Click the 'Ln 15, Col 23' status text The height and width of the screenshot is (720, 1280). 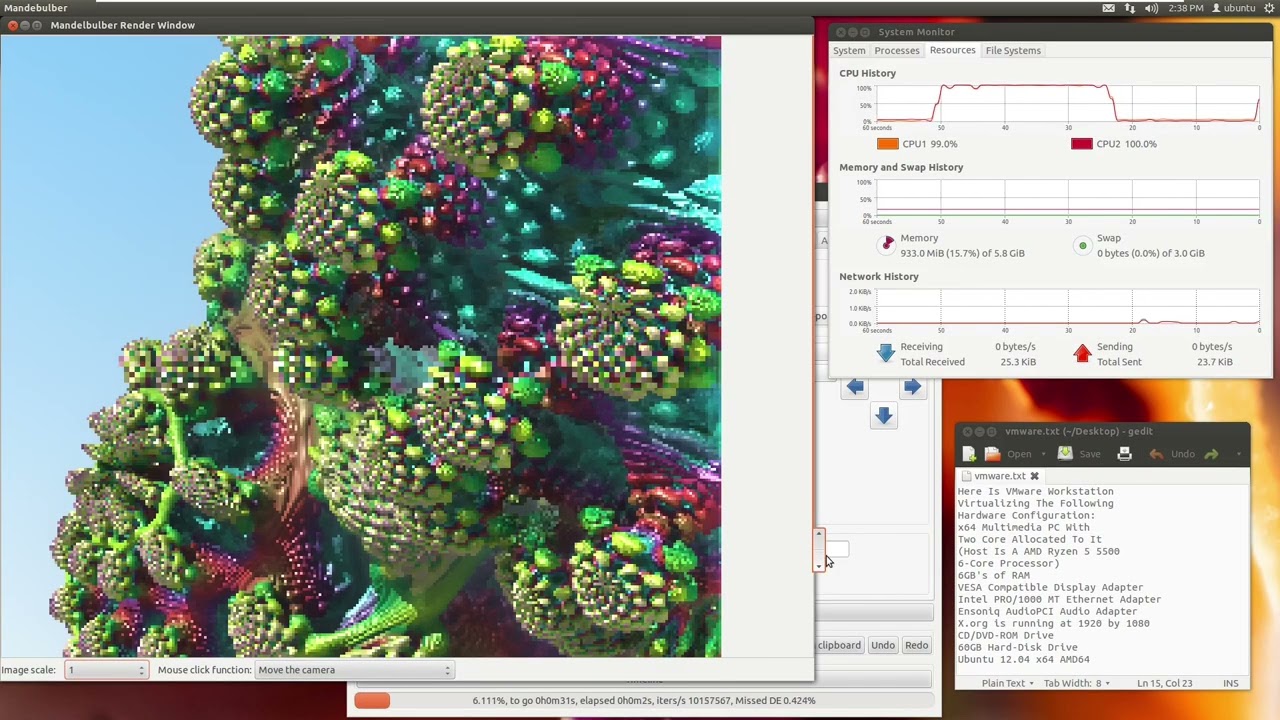[x=1164, y=683]
